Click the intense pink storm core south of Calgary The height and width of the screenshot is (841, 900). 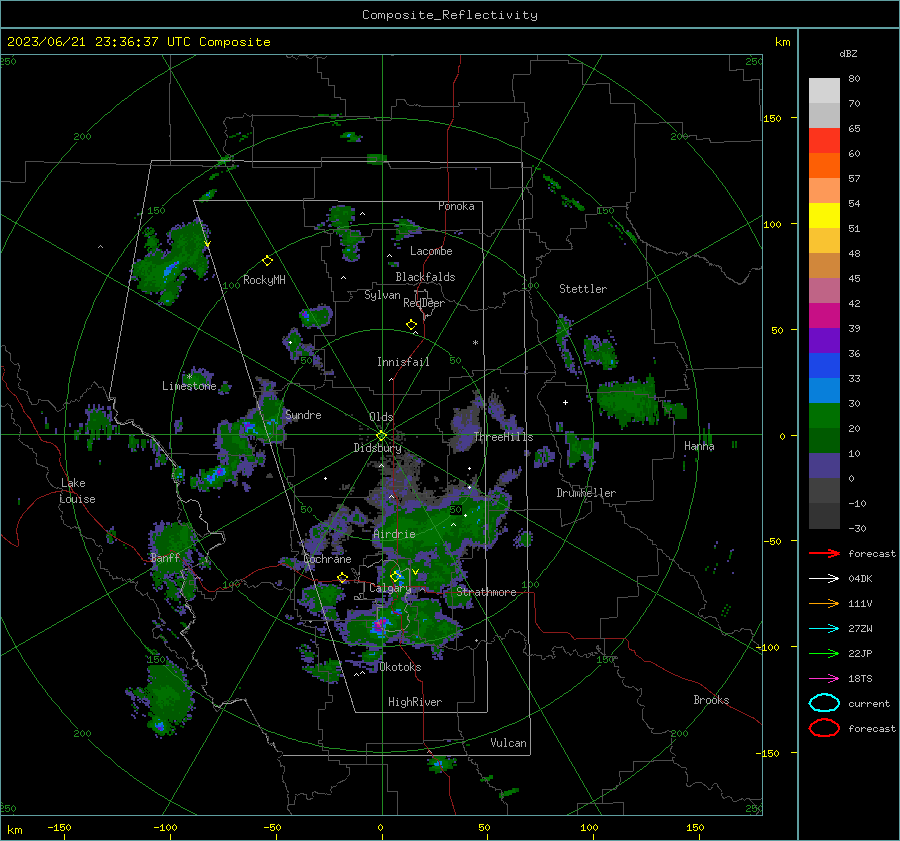379,625
